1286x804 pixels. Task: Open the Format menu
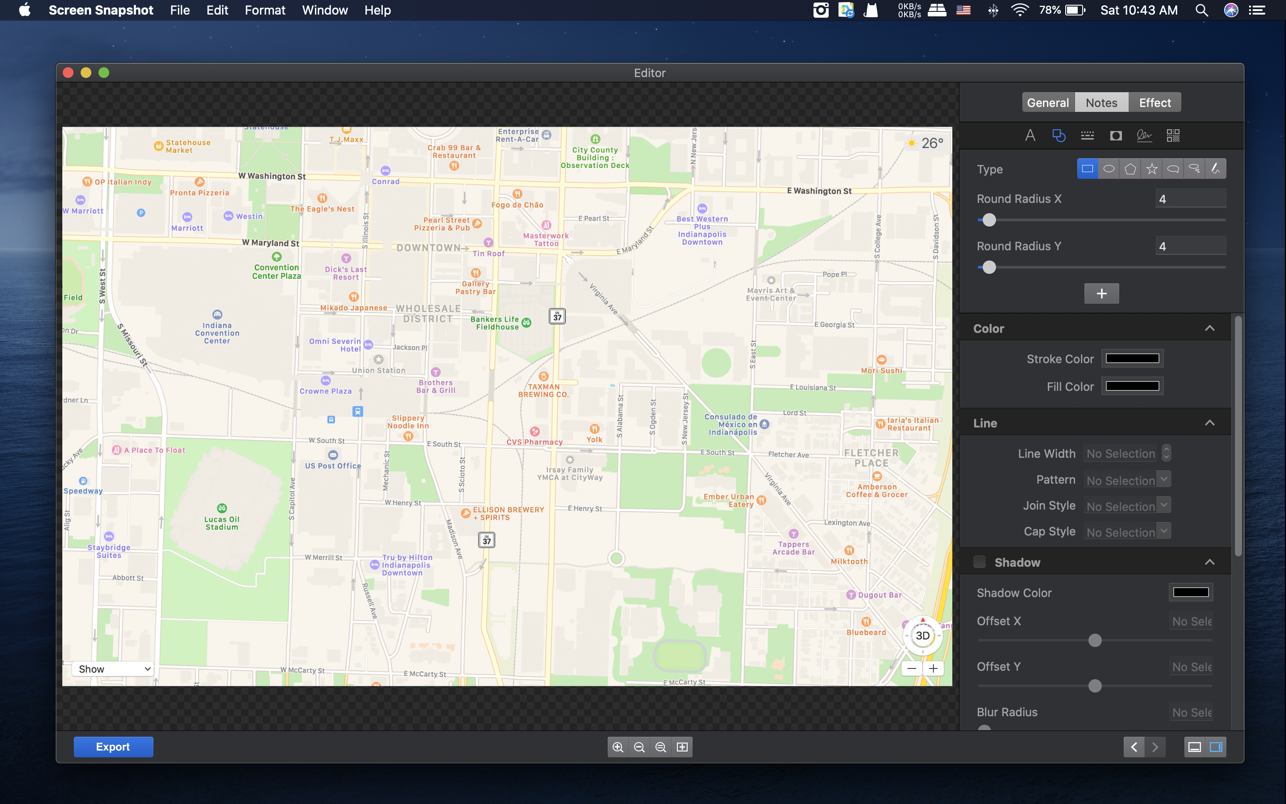click(x=264, y=10)
